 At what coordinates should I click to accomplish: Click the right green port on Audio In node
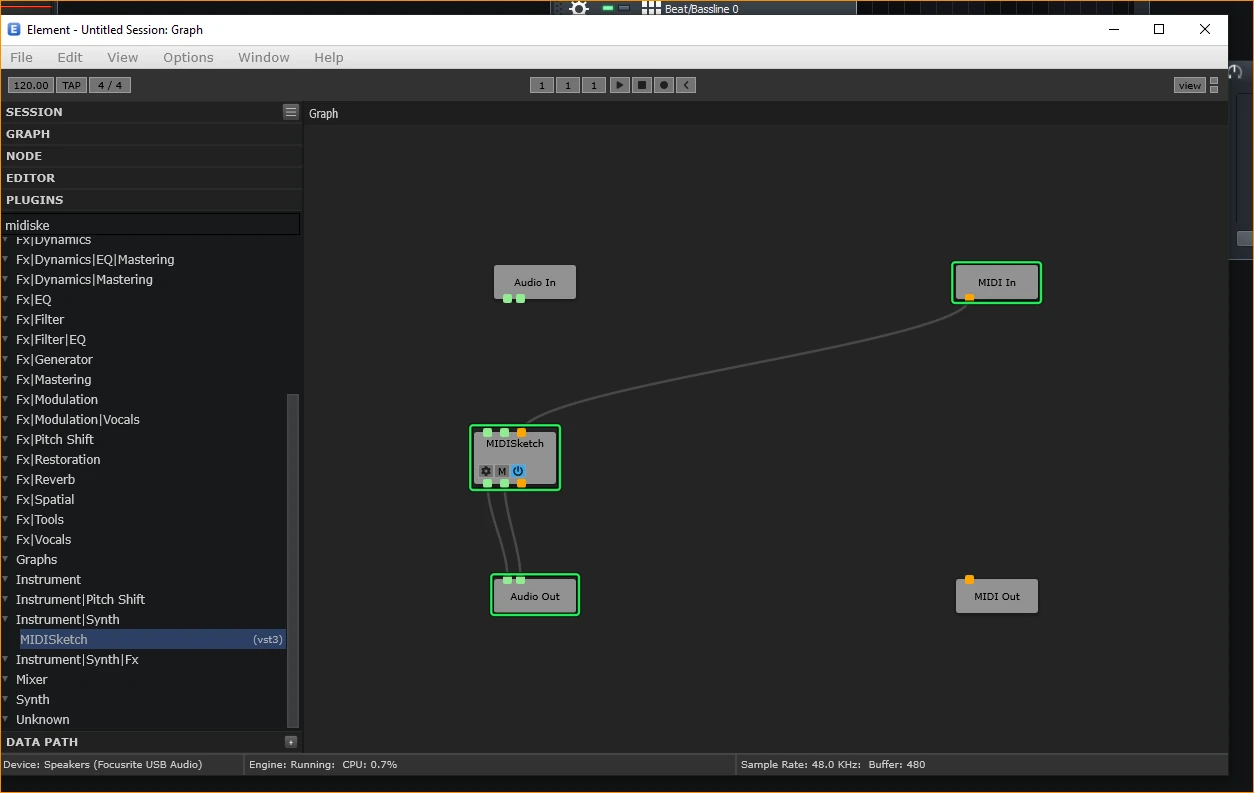(520, 298)
